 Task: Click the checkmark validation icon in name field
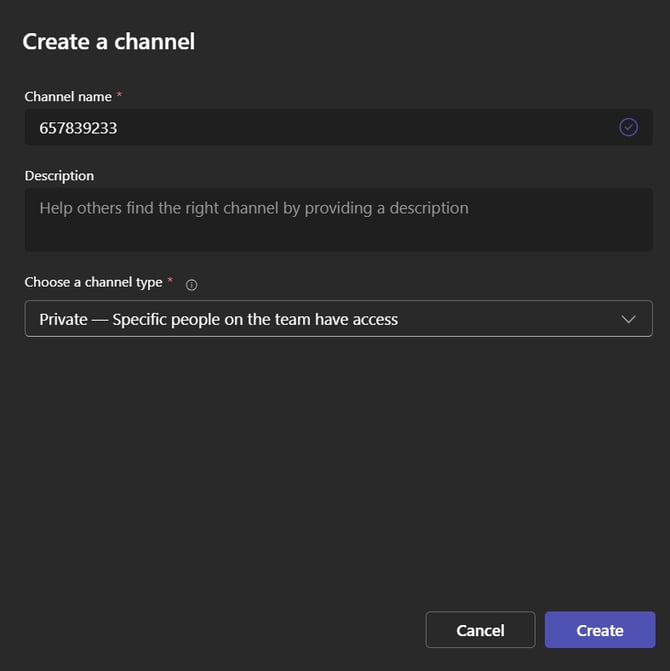[628, 127]
